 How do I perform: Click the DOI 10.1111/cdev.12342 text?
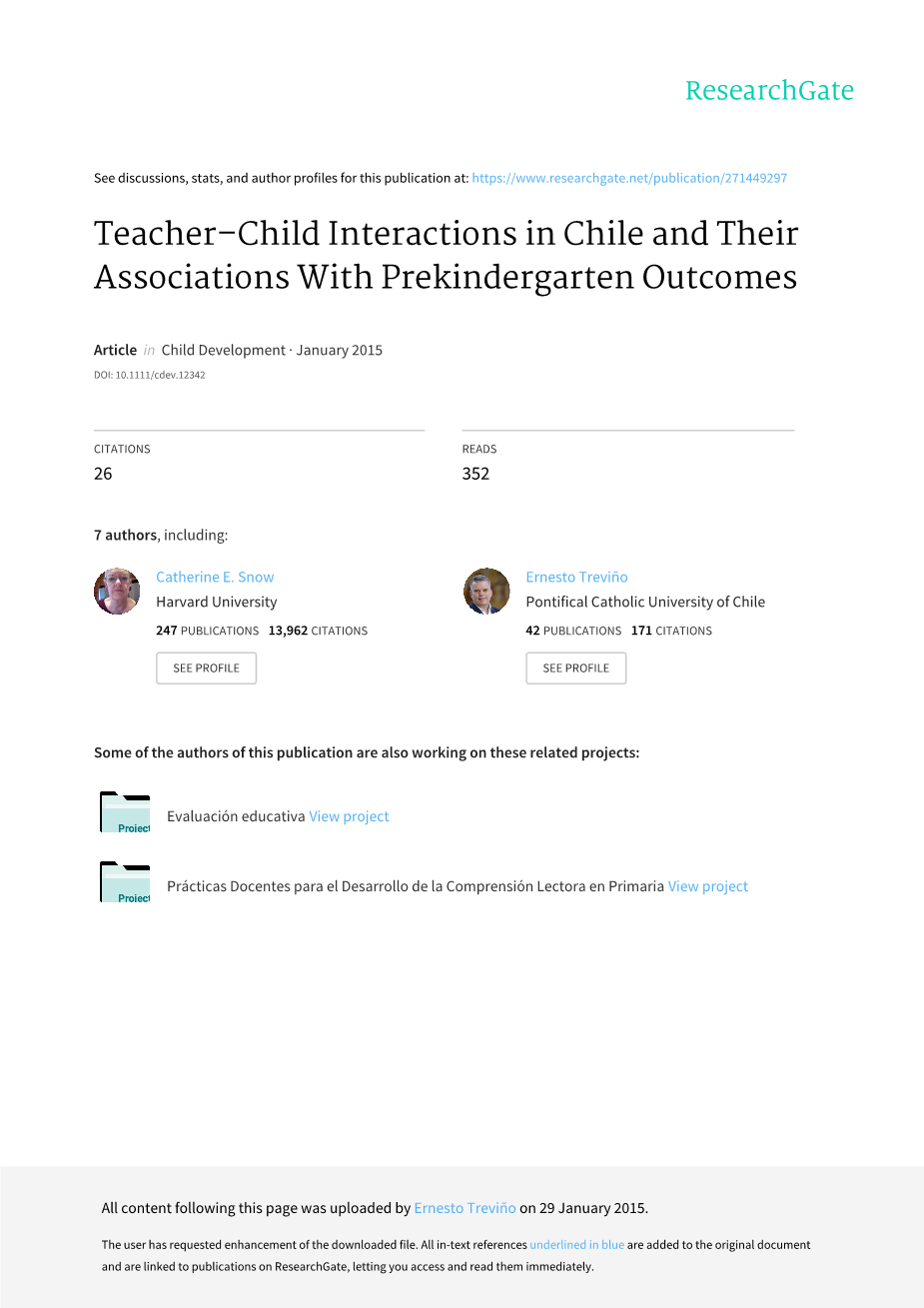coord(150,376)
